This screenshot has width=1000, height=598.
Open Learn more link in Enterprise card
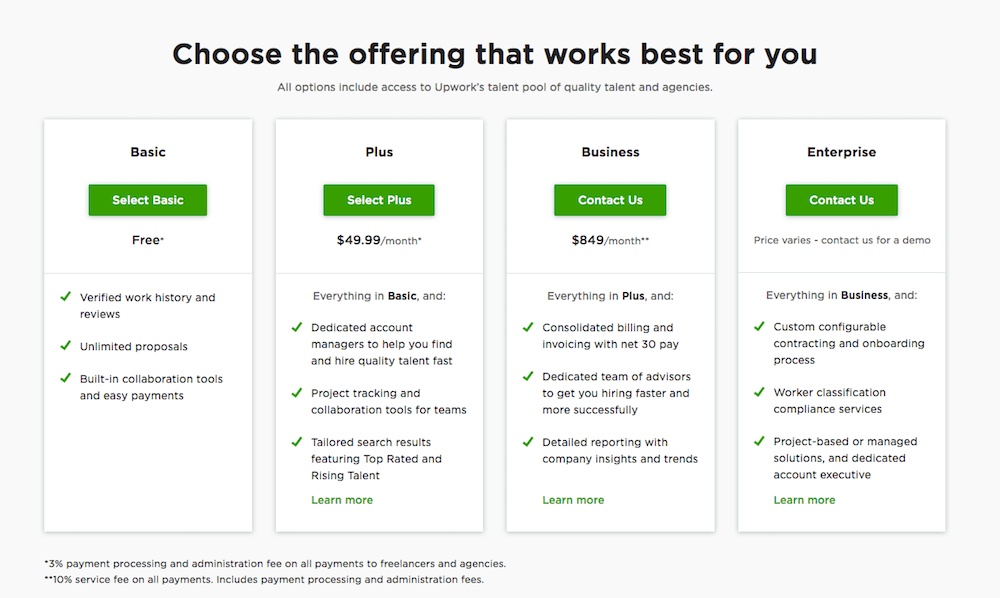coord(804,500)
